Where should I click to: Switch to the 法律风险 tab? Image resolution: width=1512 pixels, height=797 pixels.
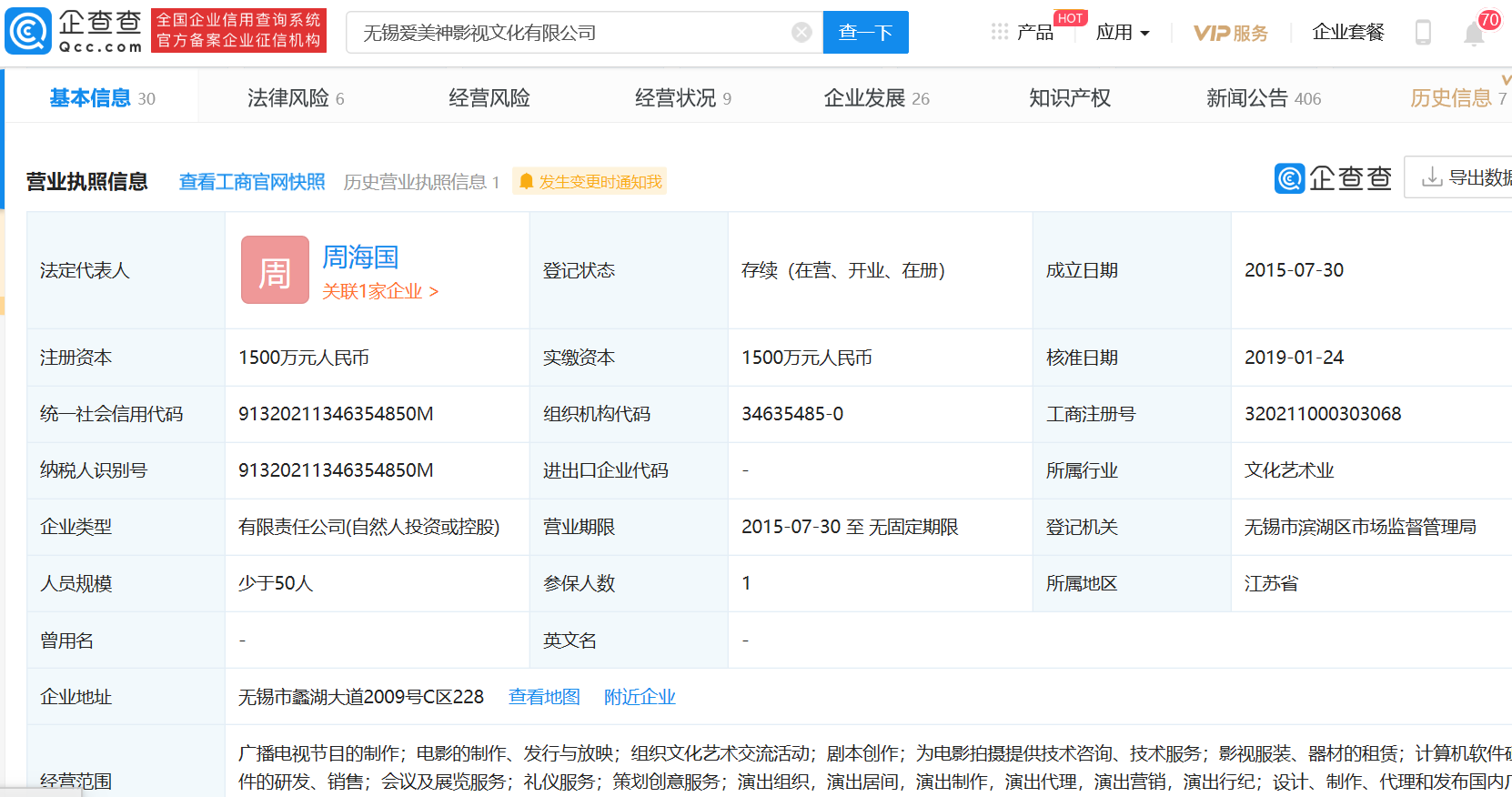coord(296,98)
